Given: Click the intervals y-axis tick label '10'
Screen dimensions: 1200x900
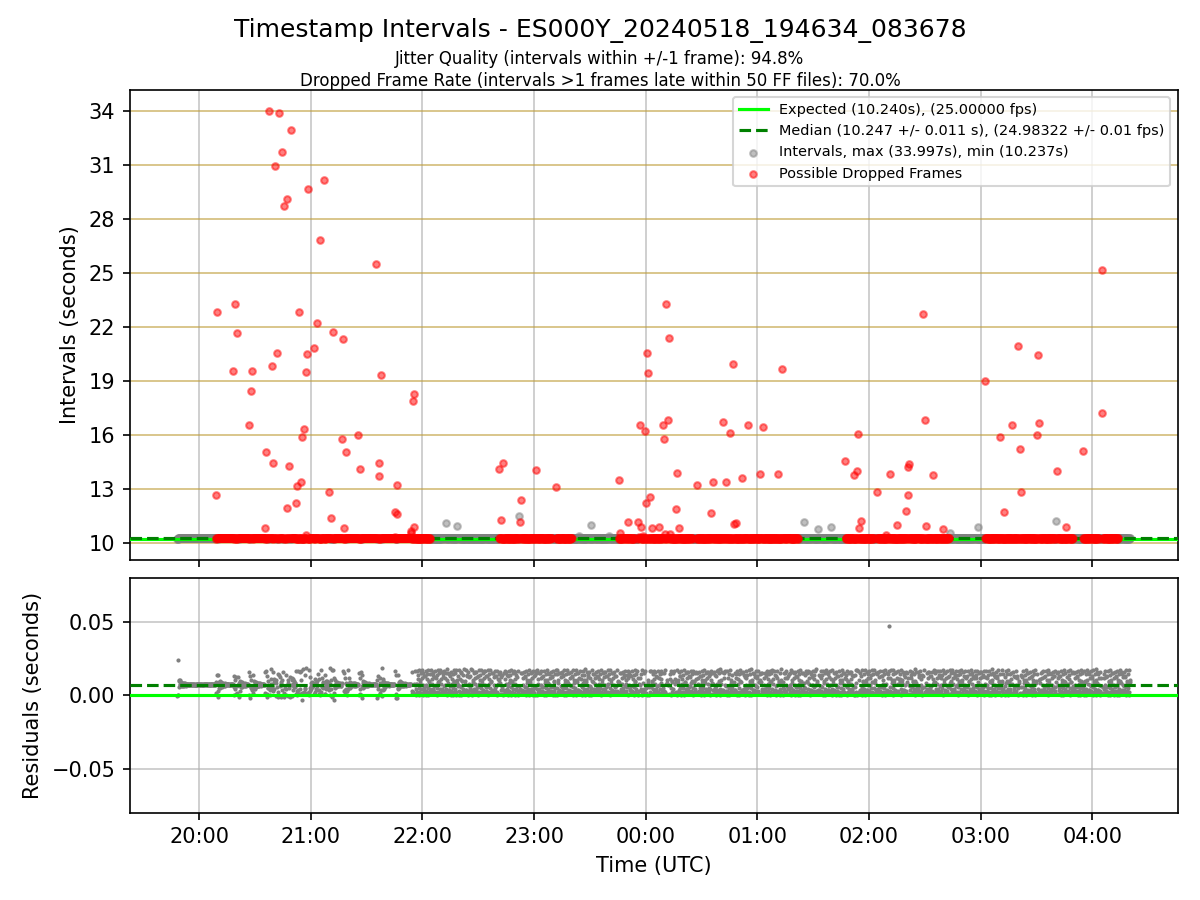Looking at the screenshot, I should (104, 543).
